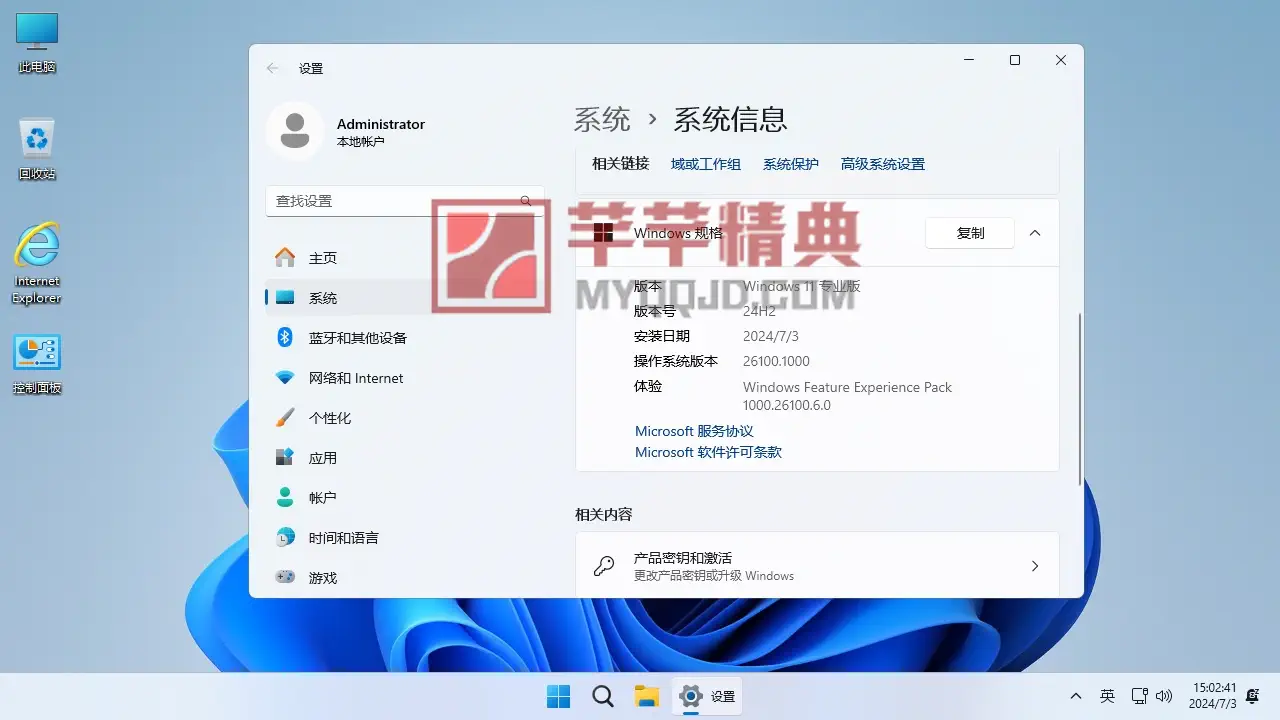Screen dimensions: 1280x720
Task: Click the Time and language clock icon
Action: [x=285, y=537]
